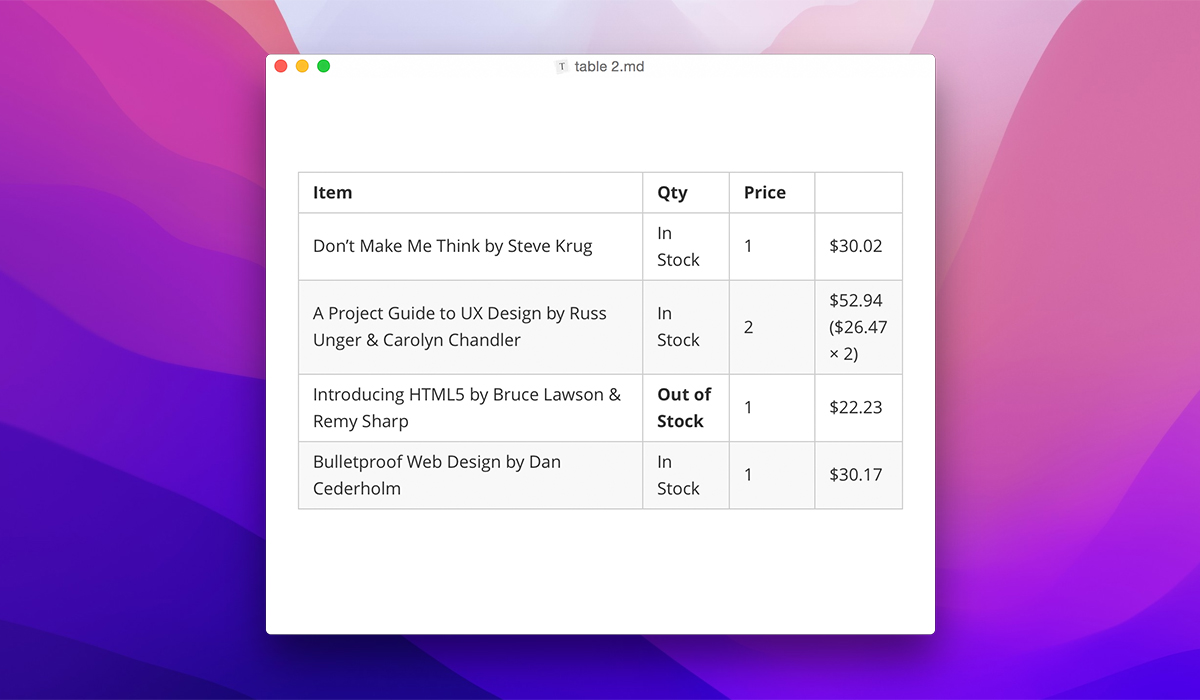This screenshot has height=700, width=1200.
Task: Select 'Bulletproof Web Design by Dan Cederholm'
Action: pos(437,475)
